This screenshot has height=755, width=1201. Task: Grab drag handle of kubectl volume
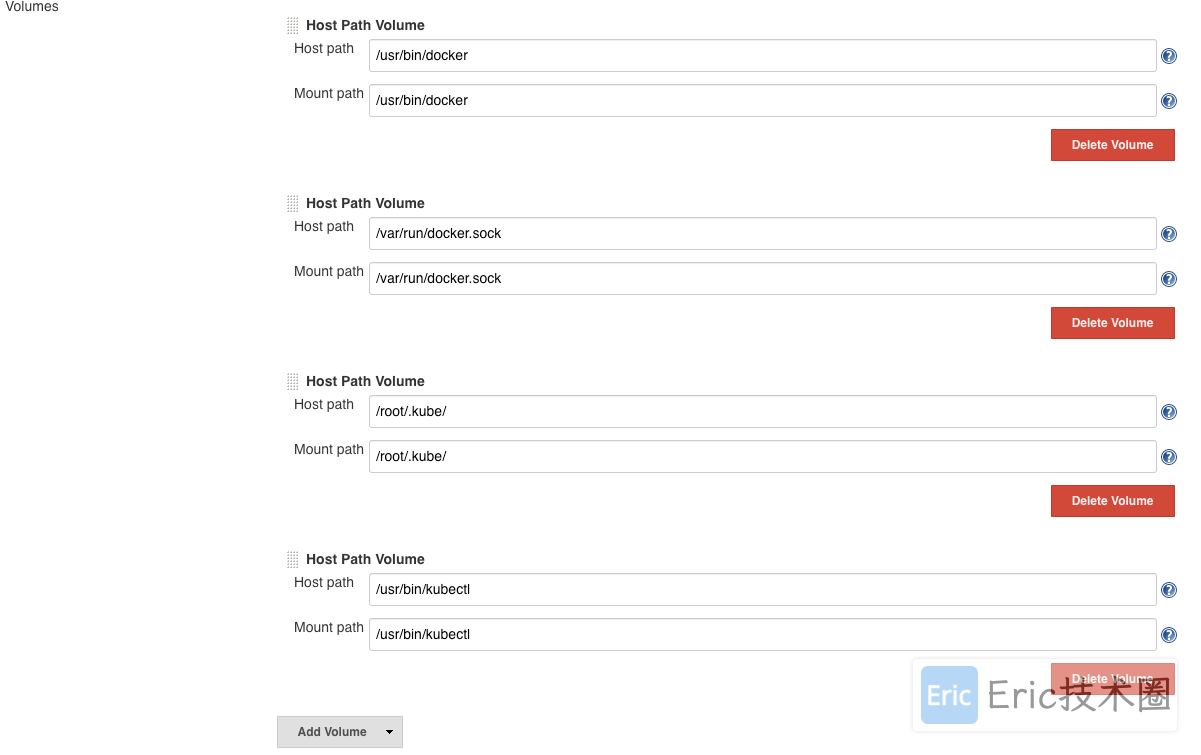pos(292,560)
